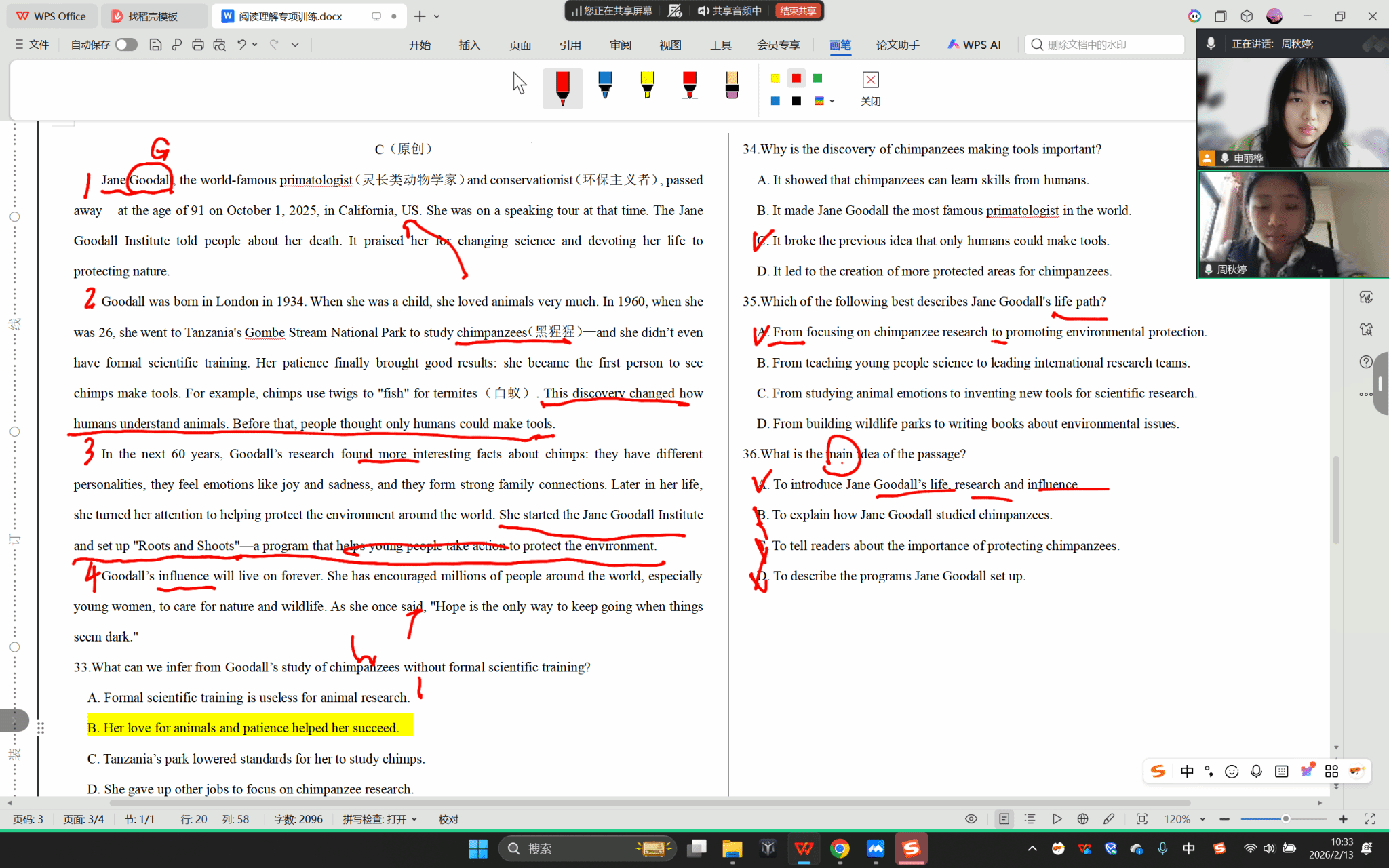Viewport: 1389px width, 868px height.
Task: Toggle Sogou punctuation mode
Action: tap(1209, 772)
